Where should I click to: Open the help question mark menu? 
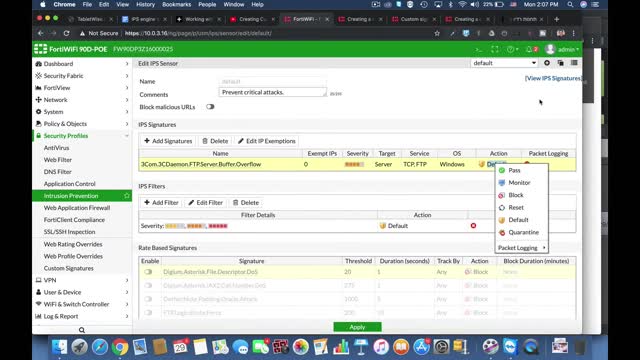[512, 49]
